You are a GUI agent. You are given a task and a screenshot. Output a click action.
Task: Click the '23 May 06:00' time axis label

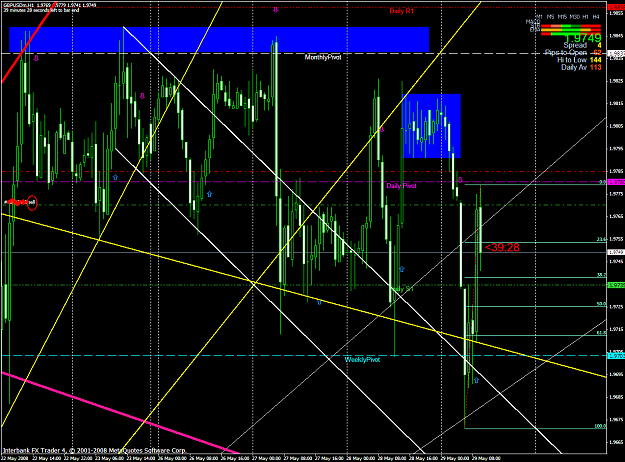(x=110, y=458)
